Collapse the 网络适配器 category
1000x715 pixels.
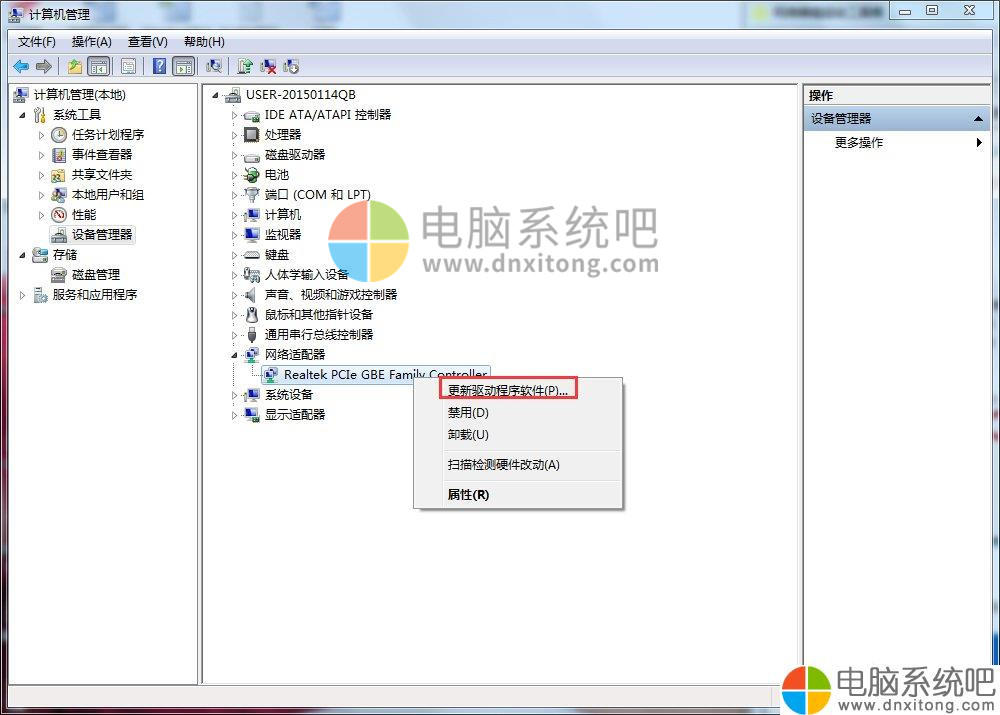tap(234, 355)
